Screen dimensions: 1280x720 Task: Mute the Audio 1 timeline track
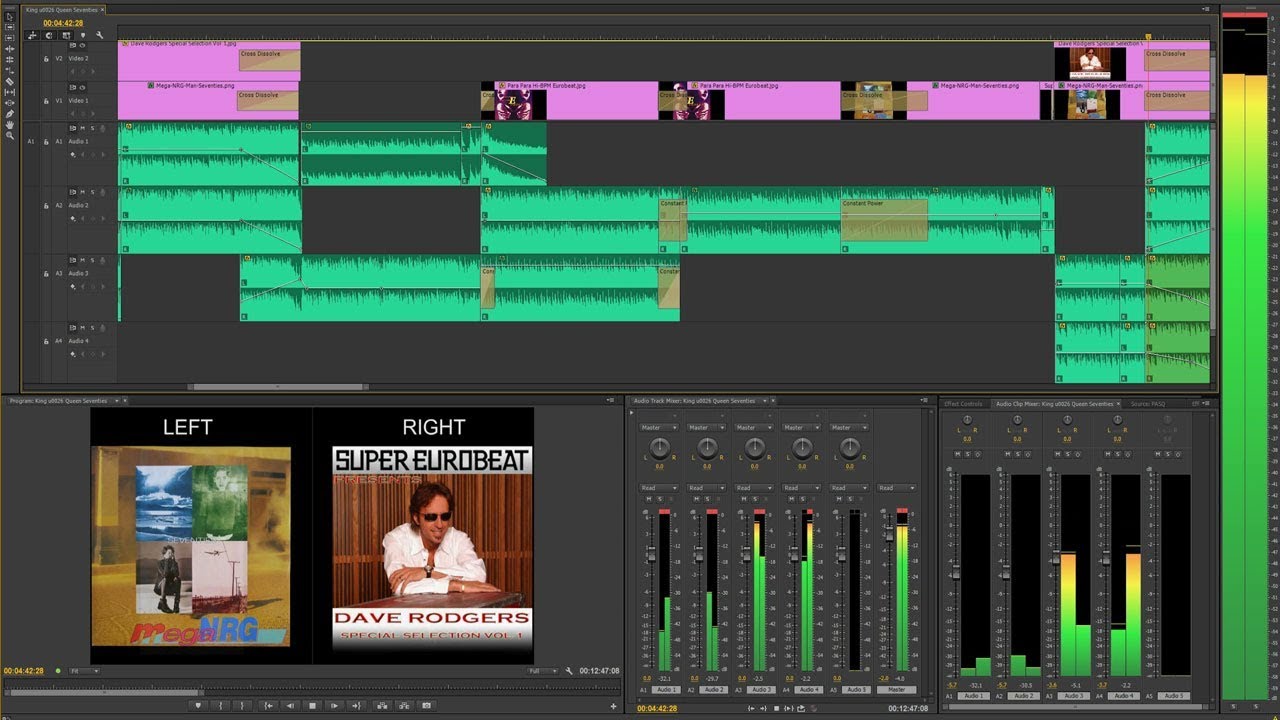pyautogui.click(x=83, y=129)
